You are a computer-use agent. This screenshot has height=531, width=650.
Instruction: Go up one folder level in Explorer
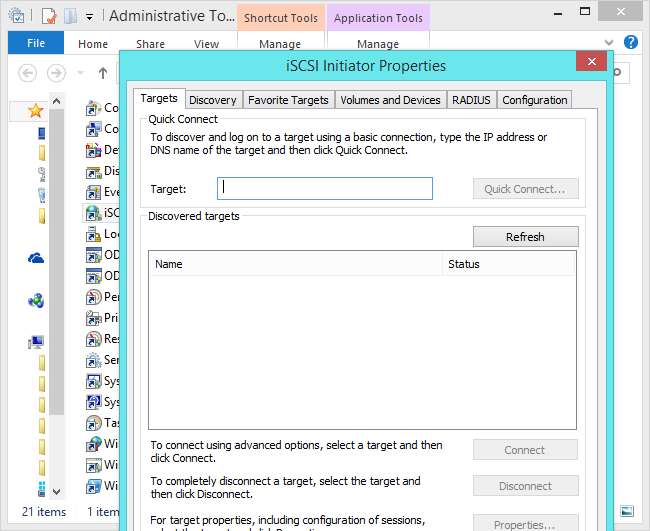[x=103, y=73]
